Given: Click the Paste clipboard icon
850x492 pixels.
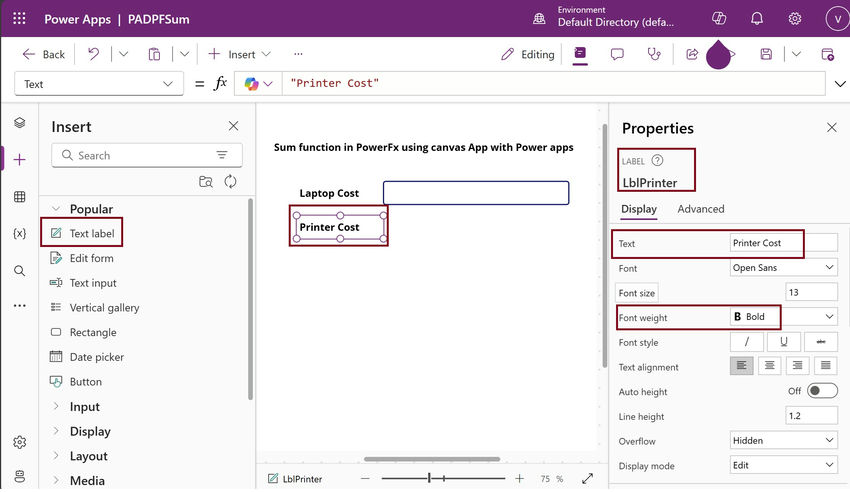Looking at the screenshot, I should [154, 54].
